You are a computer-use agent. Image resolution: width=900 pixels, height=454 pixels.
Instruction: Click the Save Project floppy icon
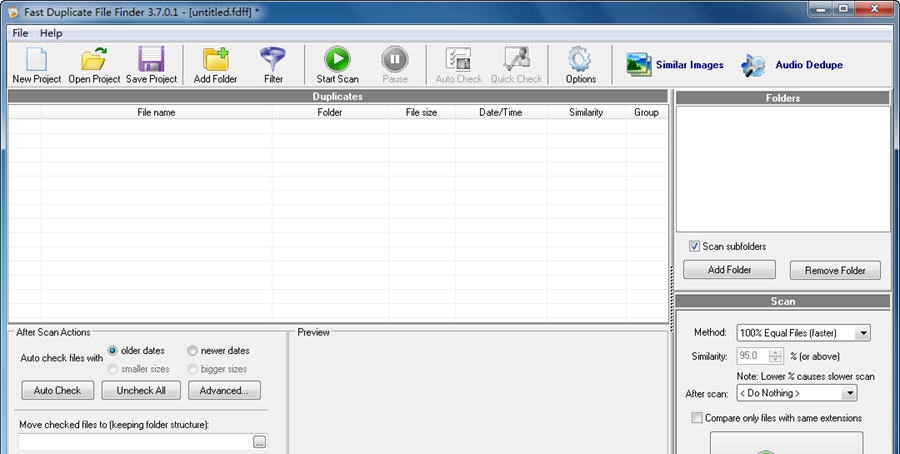tap(152, 65)
